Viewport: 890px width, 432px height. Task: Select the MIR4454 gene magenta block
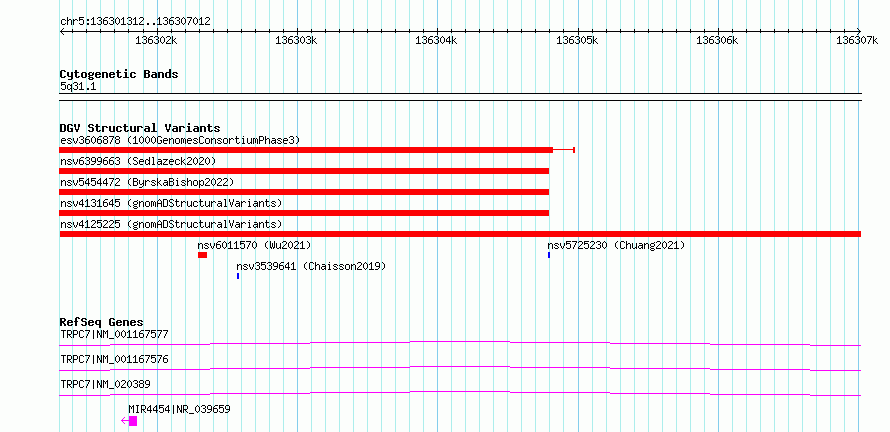click(133, 421)
